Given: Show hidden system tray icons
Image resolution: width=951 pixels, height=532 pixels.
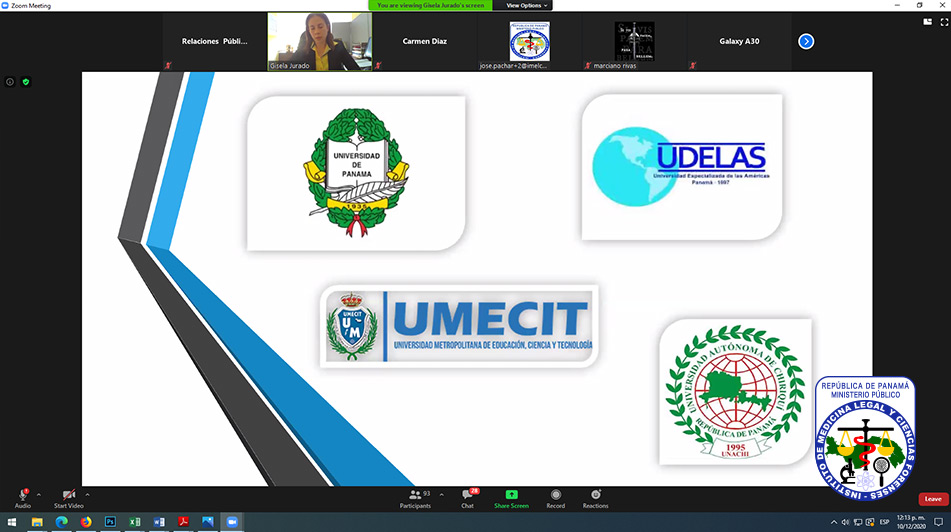Looking at the screenshot, I should [834, 522].
